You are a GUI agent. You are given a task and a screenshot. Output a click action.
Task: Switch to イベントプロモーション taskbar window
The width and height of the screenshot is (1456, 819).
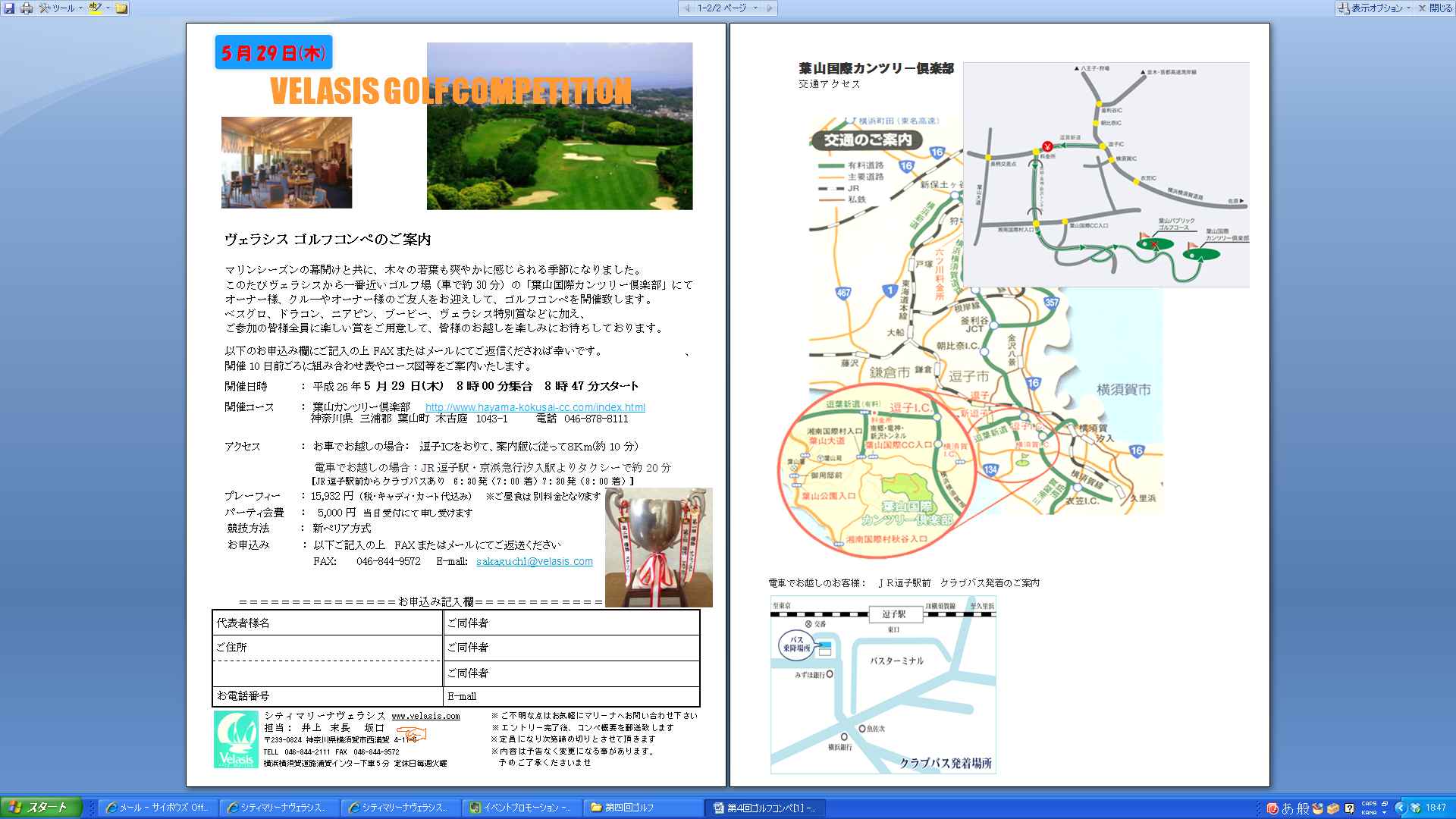(x=522, y=808)
